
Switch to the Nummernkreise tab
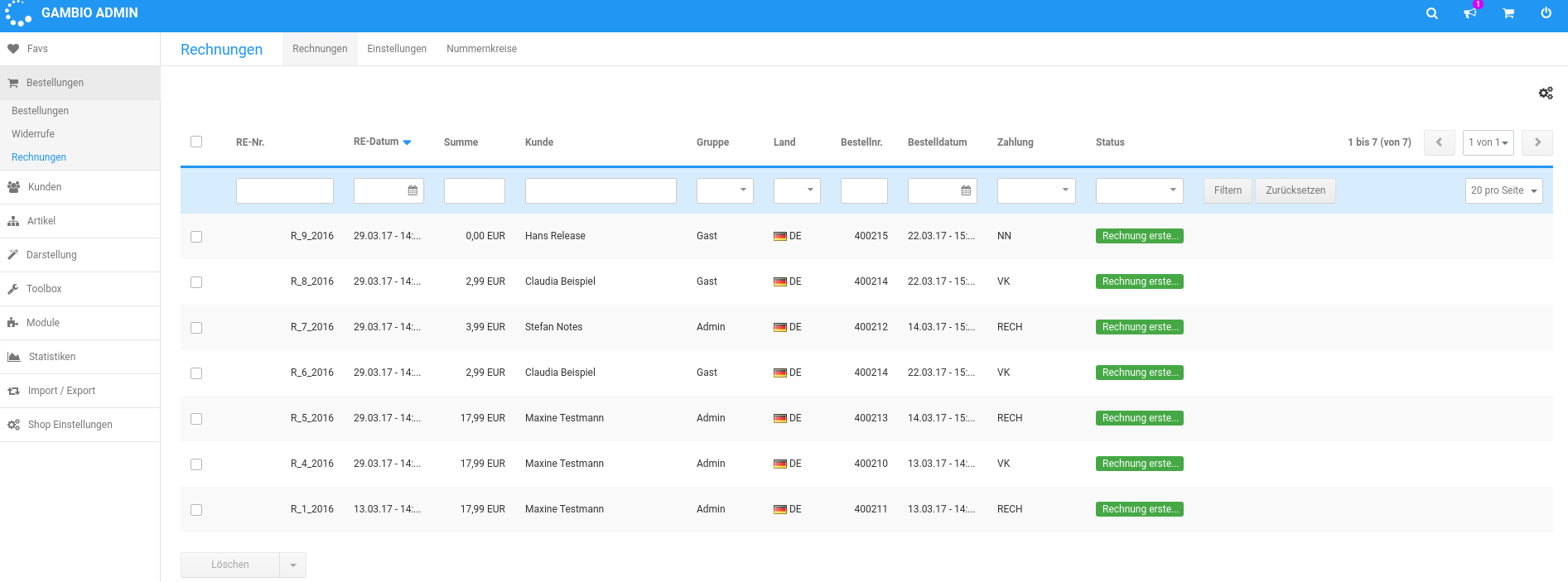pyautogui.click(x=481, y=49)
